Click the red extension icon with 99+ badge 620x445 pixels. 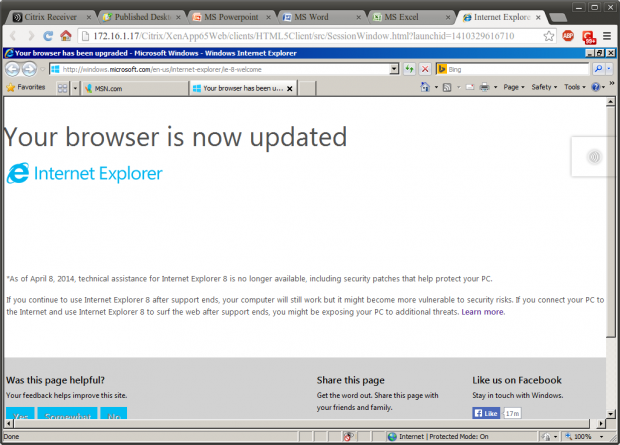click(x=588, y=37)
